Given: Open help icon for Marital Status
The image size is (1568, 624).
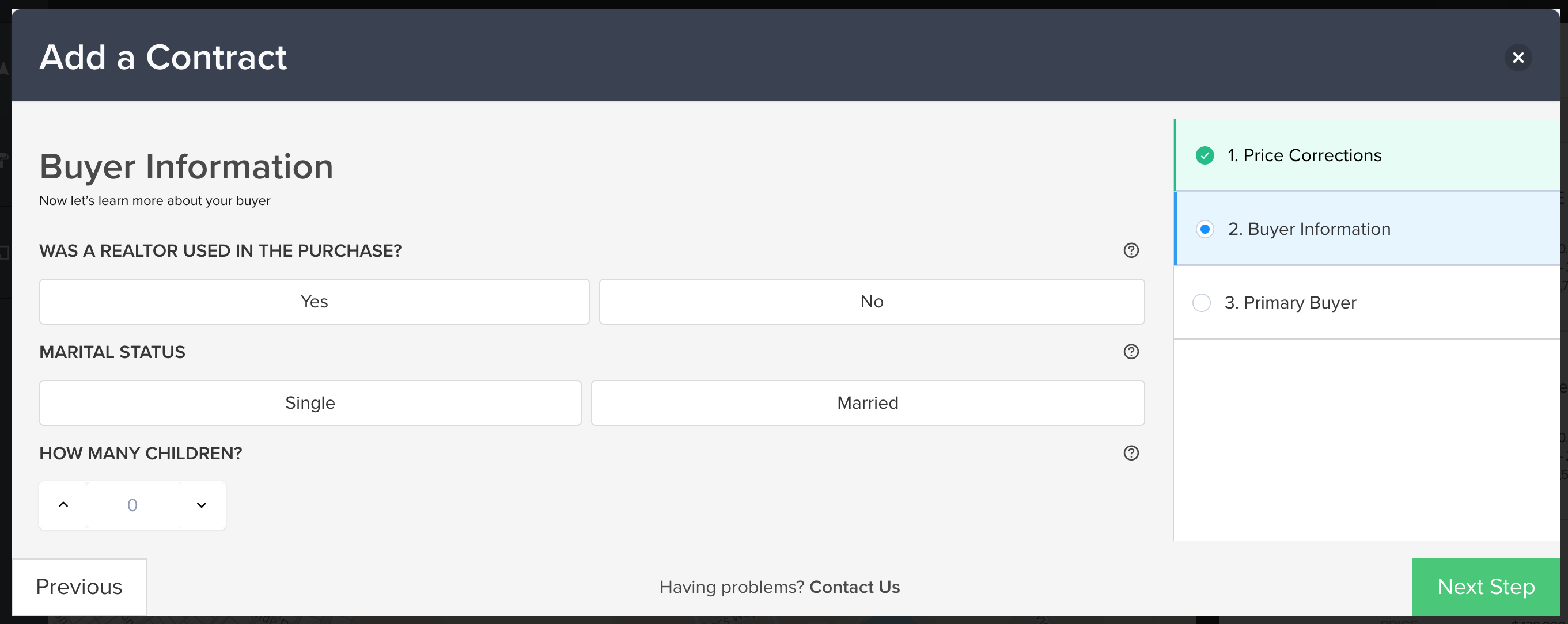Looking at the screenshot, I should tap(1131, 352).
